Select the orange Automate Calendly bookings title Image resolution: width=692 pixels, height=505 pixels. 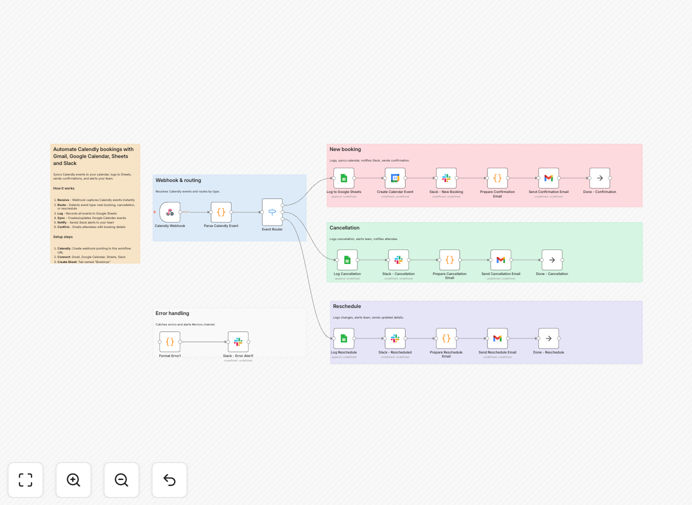(x=93, y=156)
